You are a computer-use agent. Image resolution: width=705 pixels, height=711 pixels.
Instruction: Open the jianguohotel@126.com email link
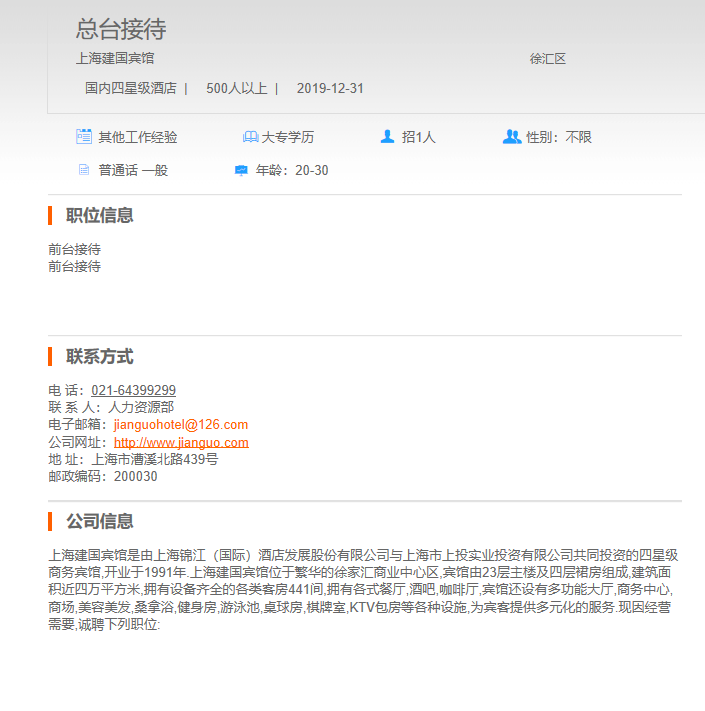(x=181, y=425)
